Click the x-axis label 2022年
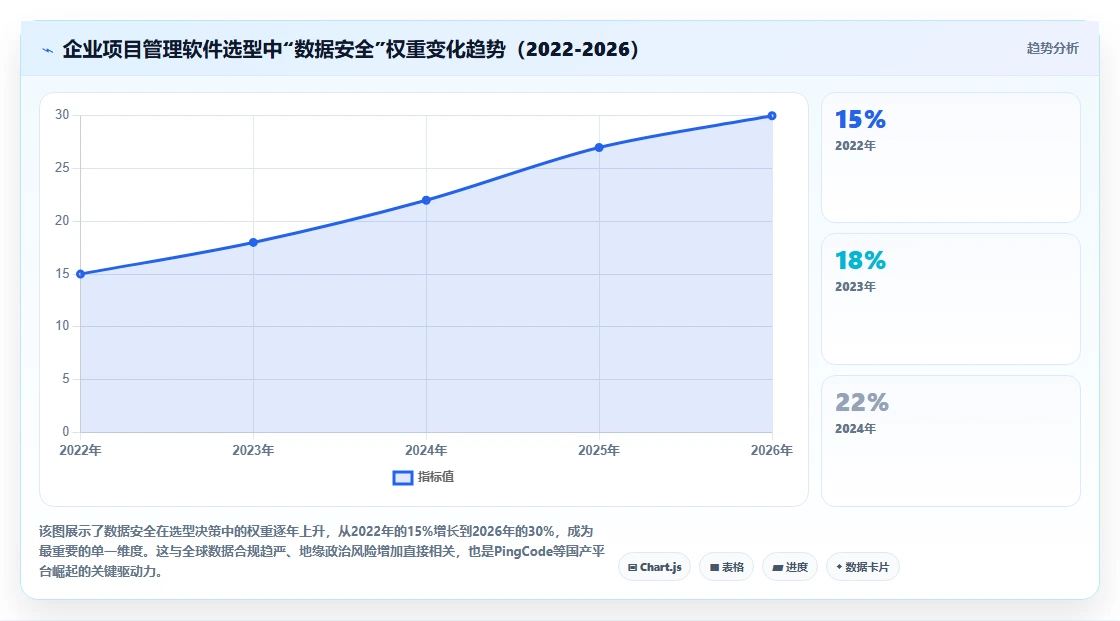Image resolution: width=1120 pixels, height=621 pixels. pyautogui.click(x=80, y=450)
